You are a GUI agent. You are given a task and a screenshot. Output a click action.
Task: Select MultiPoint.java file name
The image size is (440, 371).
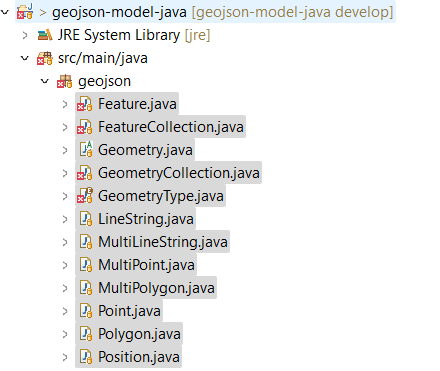pyautogui.click(x=146, y=265)
